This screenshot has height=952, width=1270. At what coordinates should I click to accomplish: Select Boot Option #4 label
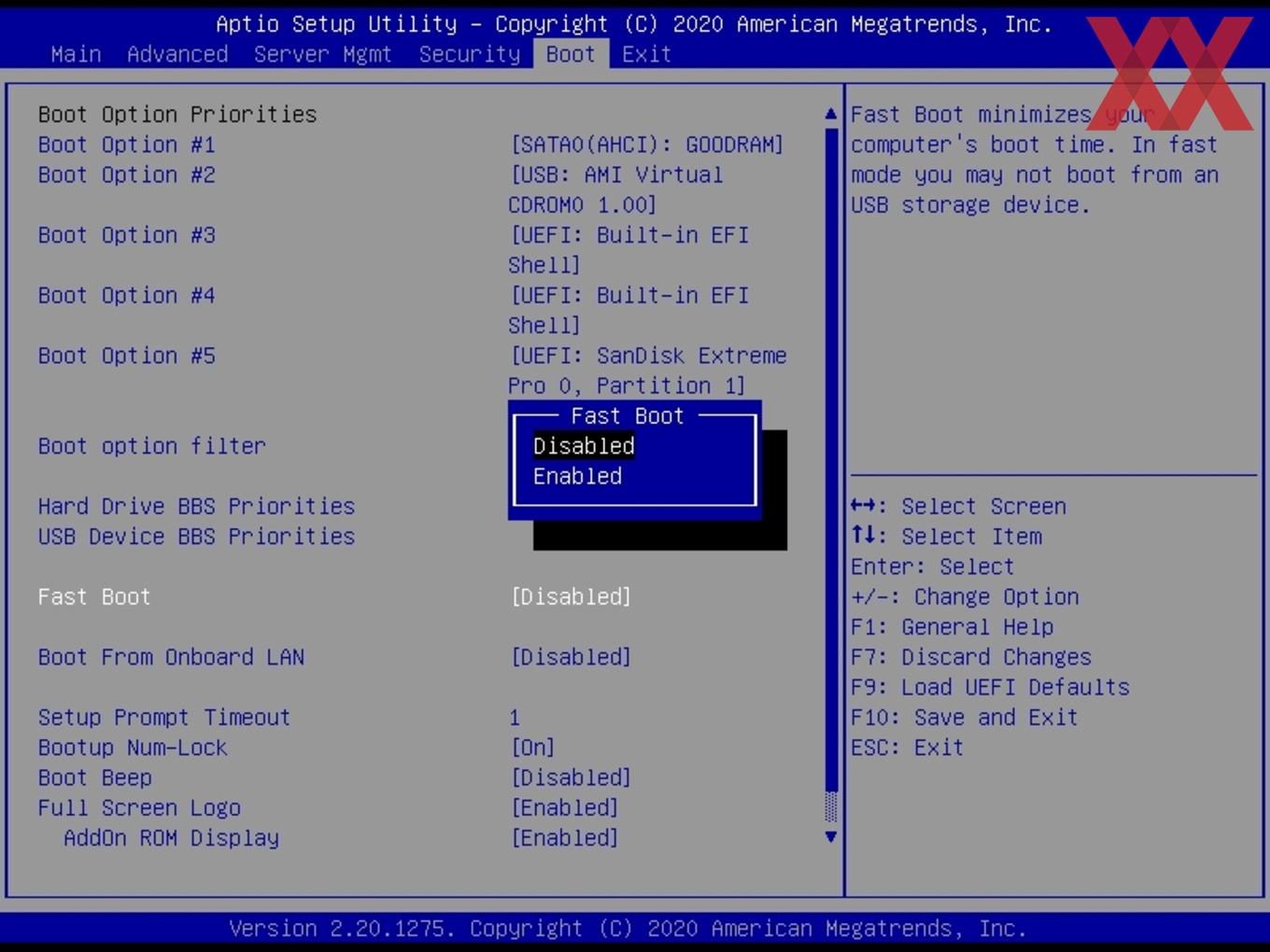tap(127, 296)
